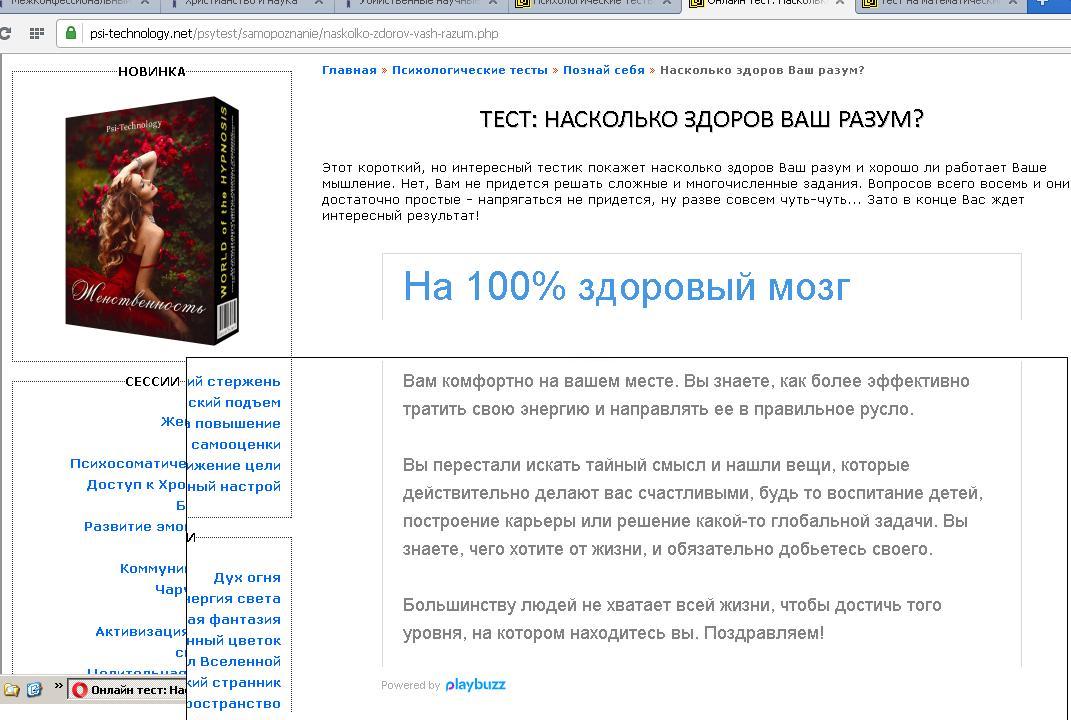Open new tab with plus button
Screen dimensions: 1071x720
tap(1045, 3)
